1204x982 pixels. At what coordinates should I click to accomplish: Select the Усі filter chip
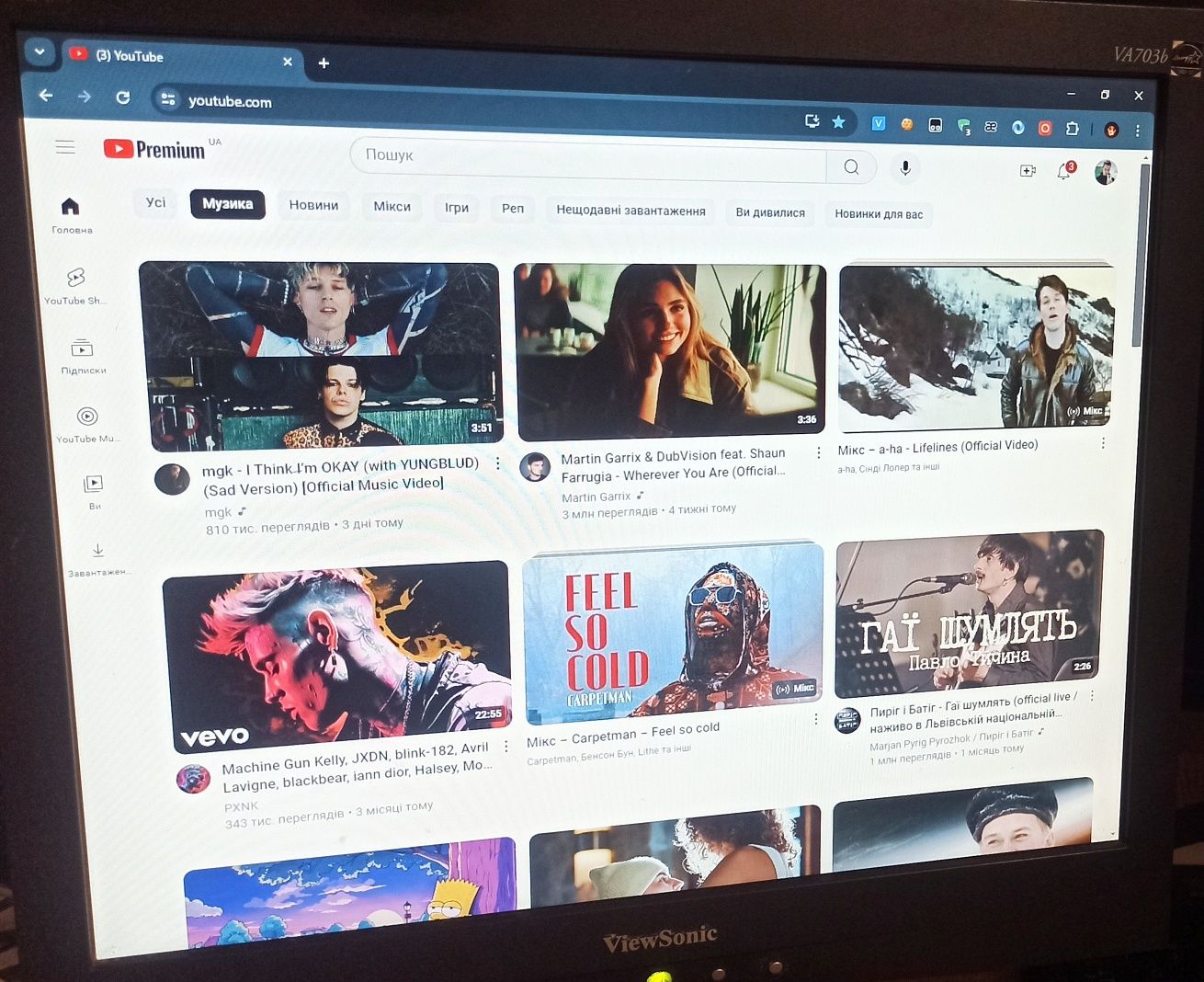155,202
